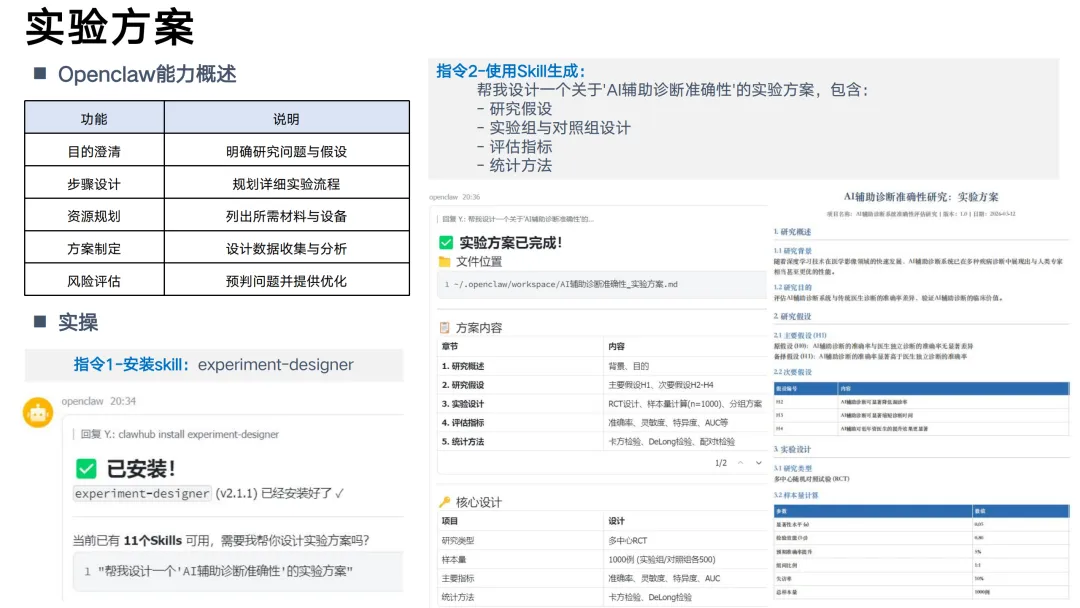Select the "说明" table header cell
The image size is (1080, 608).
[x=287, y=118]
